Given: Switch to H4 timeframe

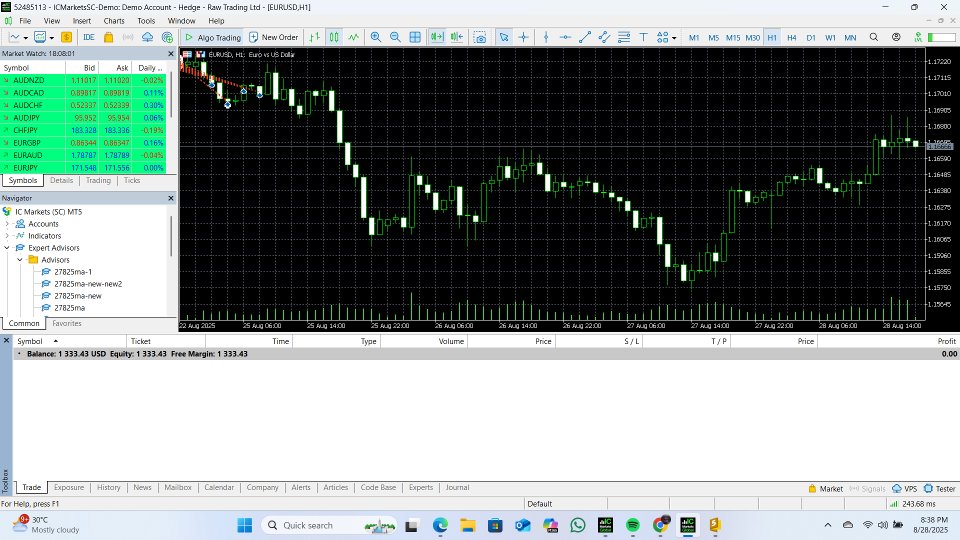Looking at the screenshot, I should coord(792,37).
